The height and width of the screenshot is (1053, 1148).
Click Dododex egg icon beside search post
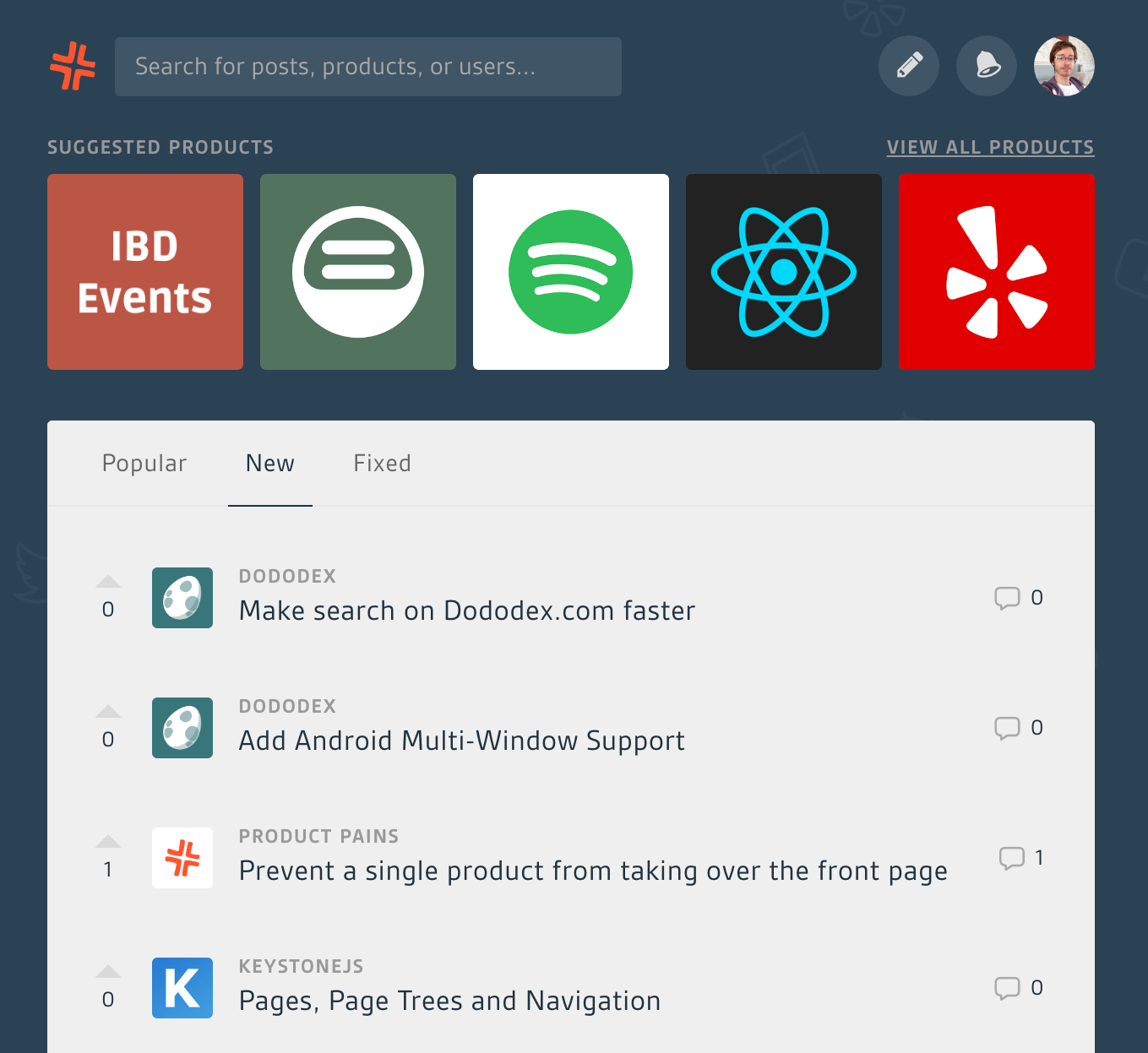click(x=182, y=598)
